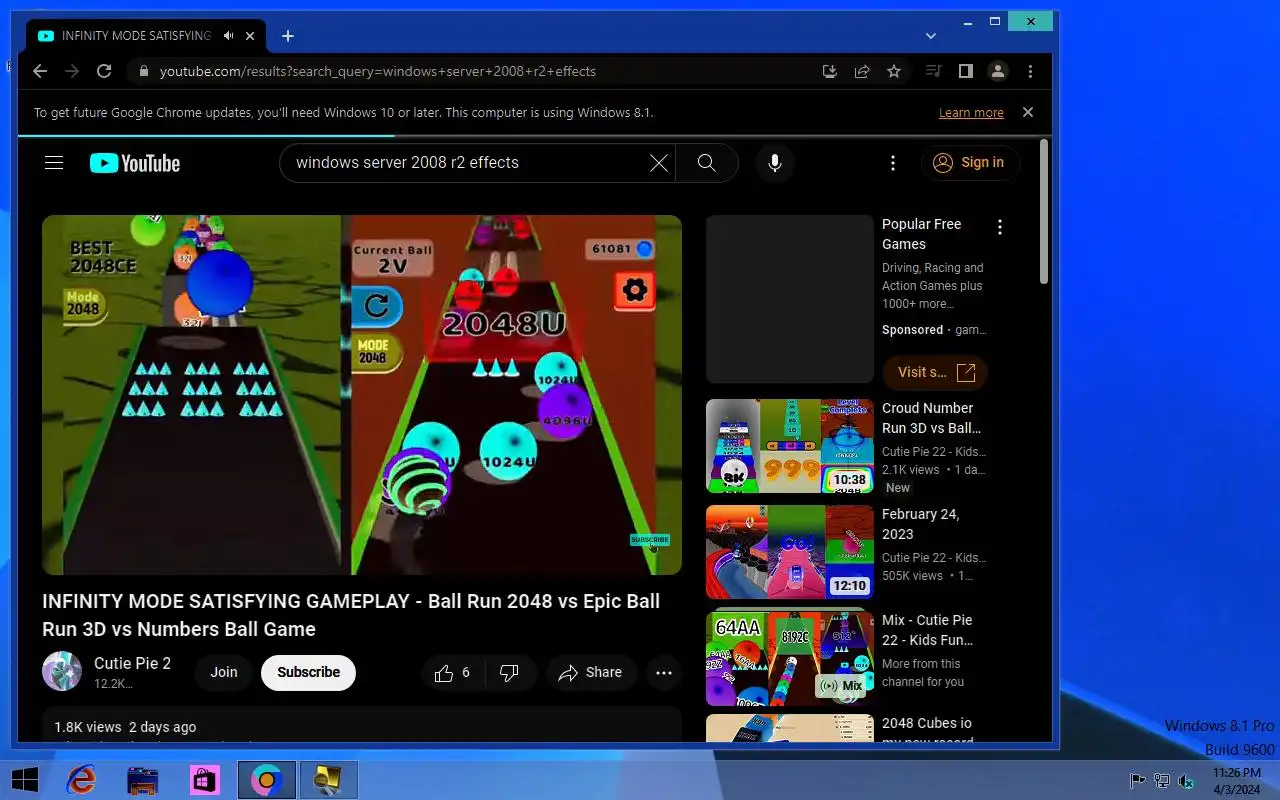Screen dimensions: 1280x800
Task: Run search with the magnifier button
Action: coord(707,163)
